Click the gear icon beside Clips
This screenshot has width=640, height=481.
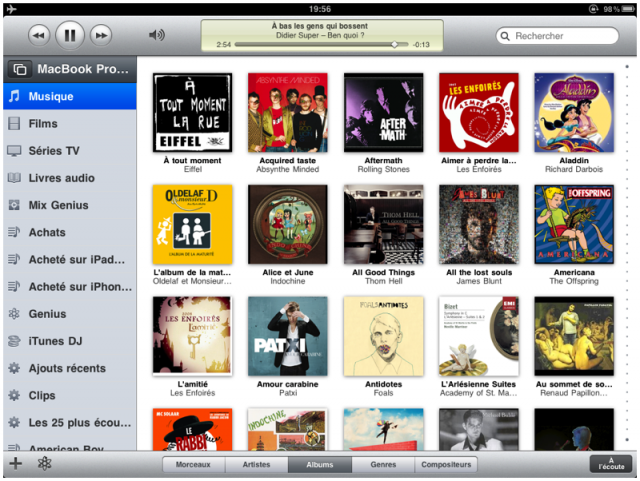[14, 395]
